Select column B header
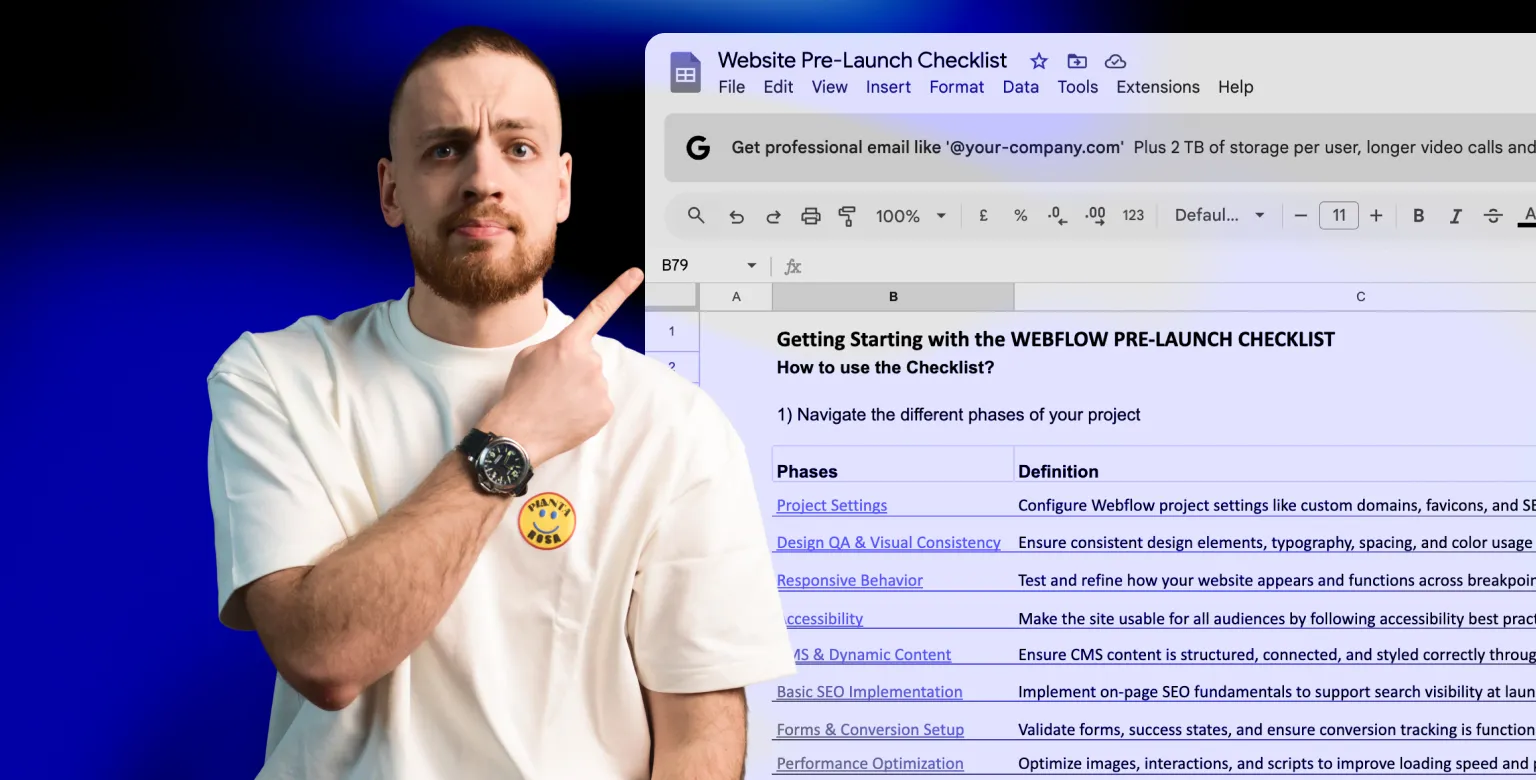The height and width of the screenshot is (780, 1536). (893, 296)
